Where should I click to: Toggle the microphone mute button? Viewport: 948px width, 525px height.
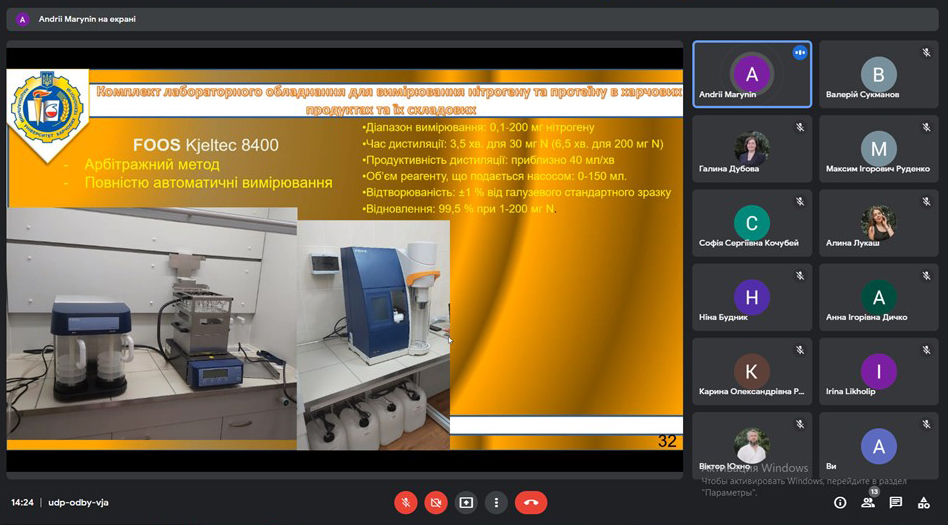pyautogui.click(x=406, y=503)
